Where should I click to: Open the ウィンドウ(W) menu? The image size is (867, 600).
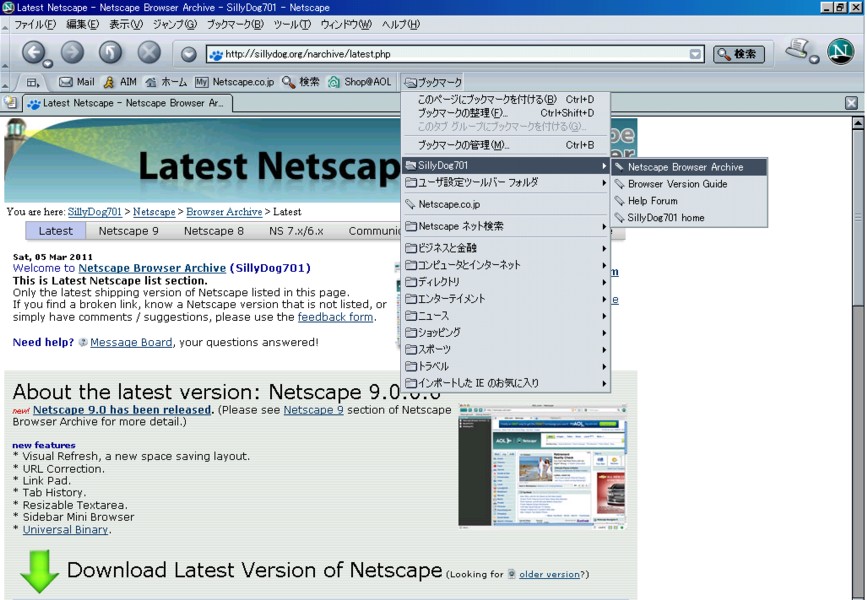point(346,24)
